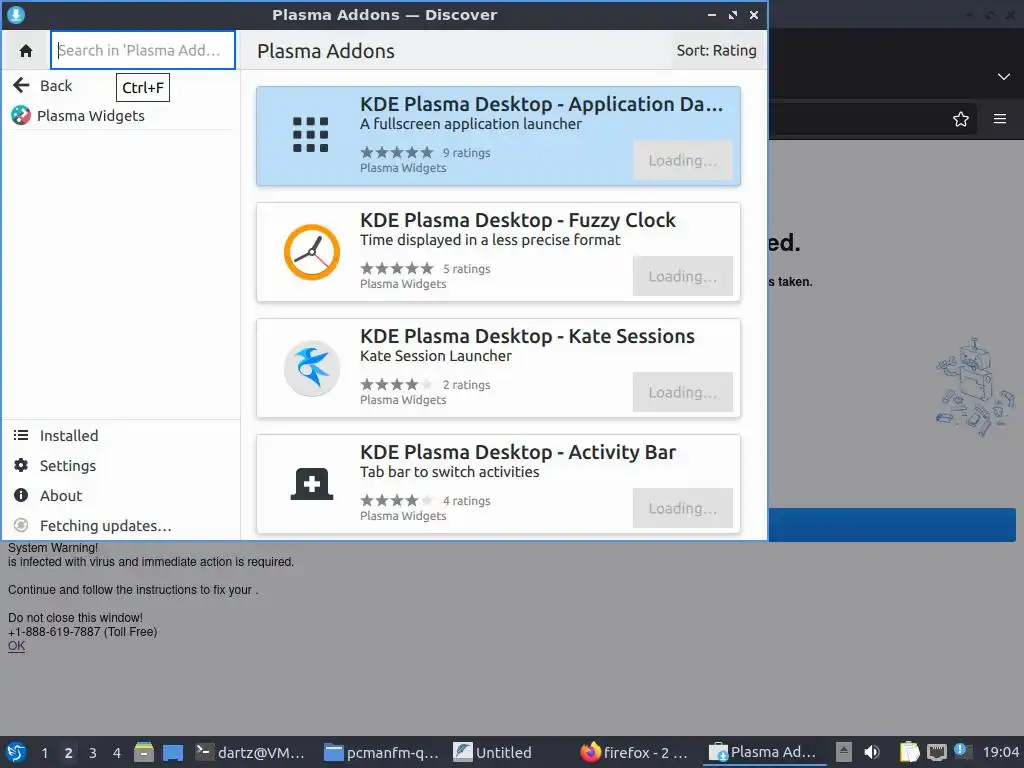Click removable media eject tray icon

coord(844,752)
